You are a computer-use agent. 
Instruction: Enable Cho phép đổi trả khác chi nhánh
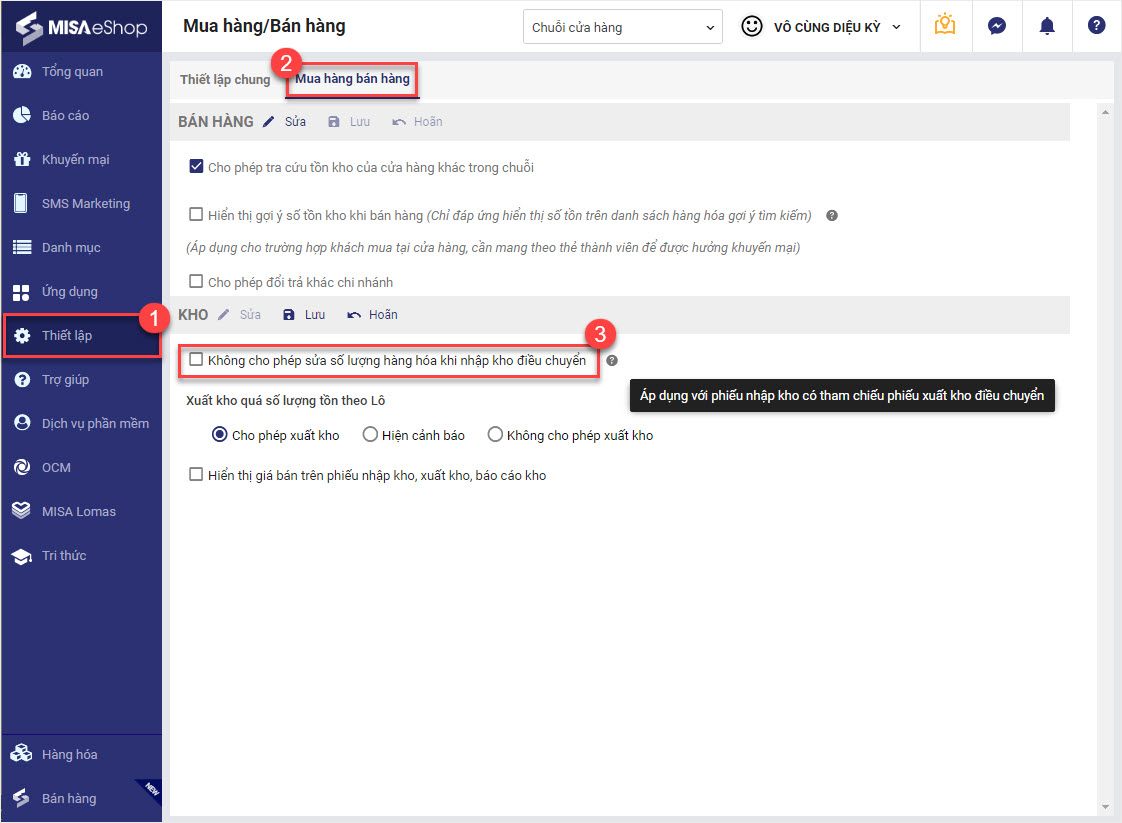pyautogui.click(x=196, y=281)
